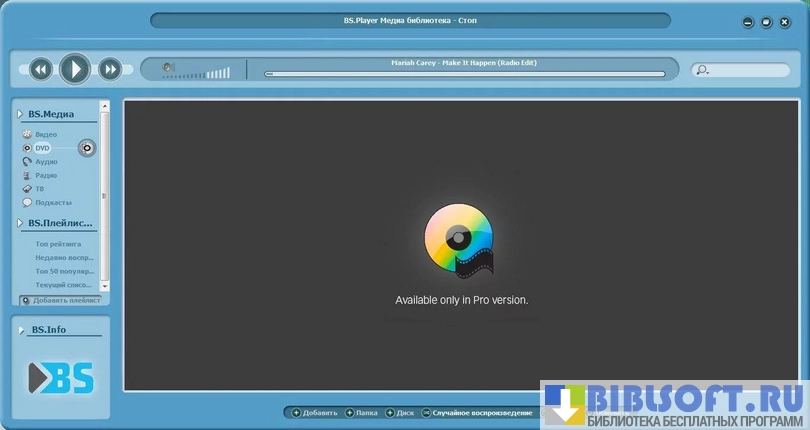Image resolution: width=810 pixels, height=430 pixels.
Task: Open the Радио section
Action: (x=46, y=175)
